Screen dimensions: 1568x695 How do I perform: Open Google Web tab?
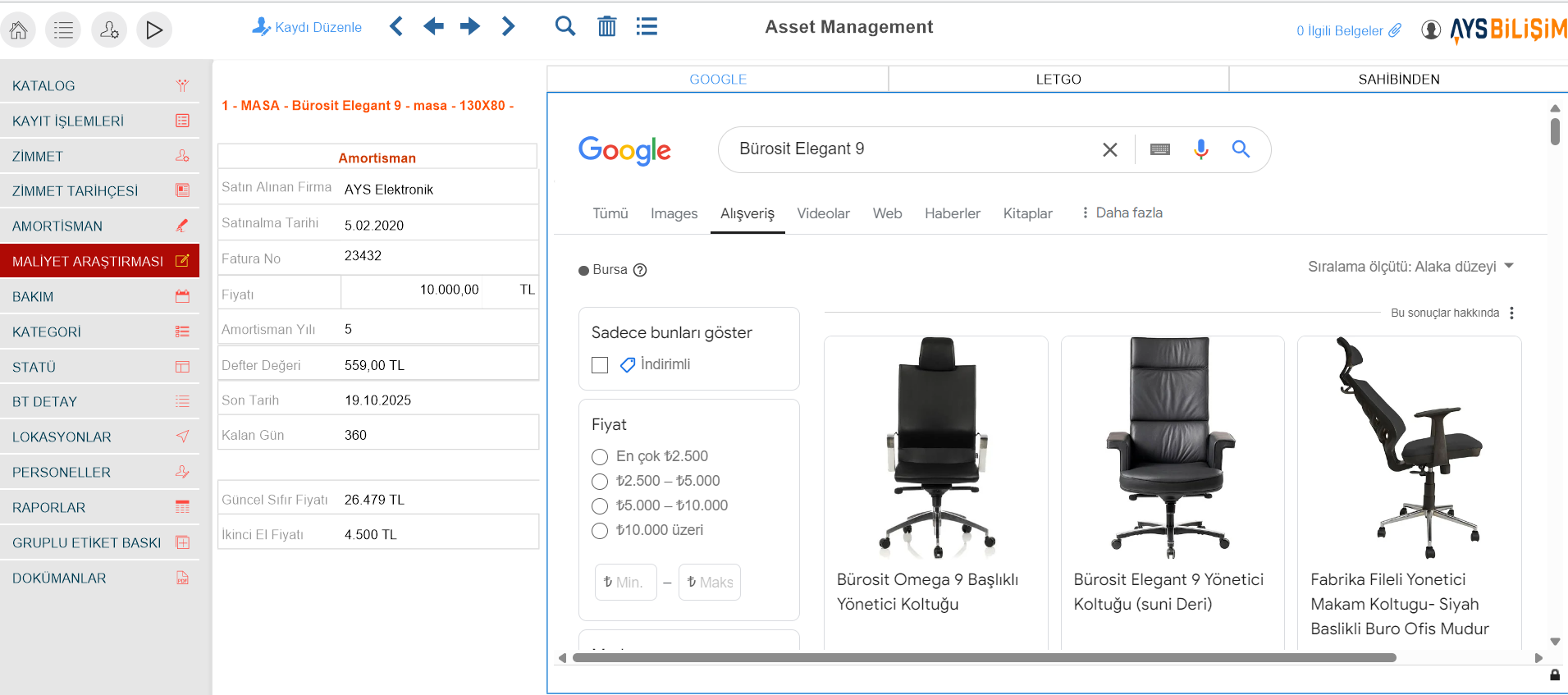click(x=887, y=213)
